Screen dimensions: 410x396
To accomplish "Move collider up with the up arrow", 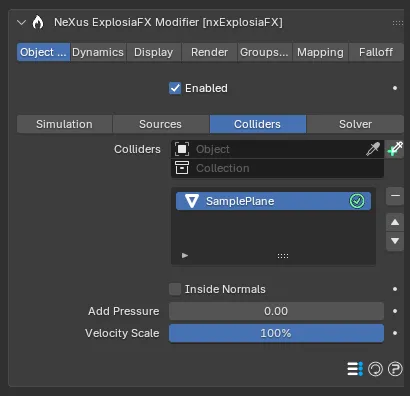I will 395,222.
